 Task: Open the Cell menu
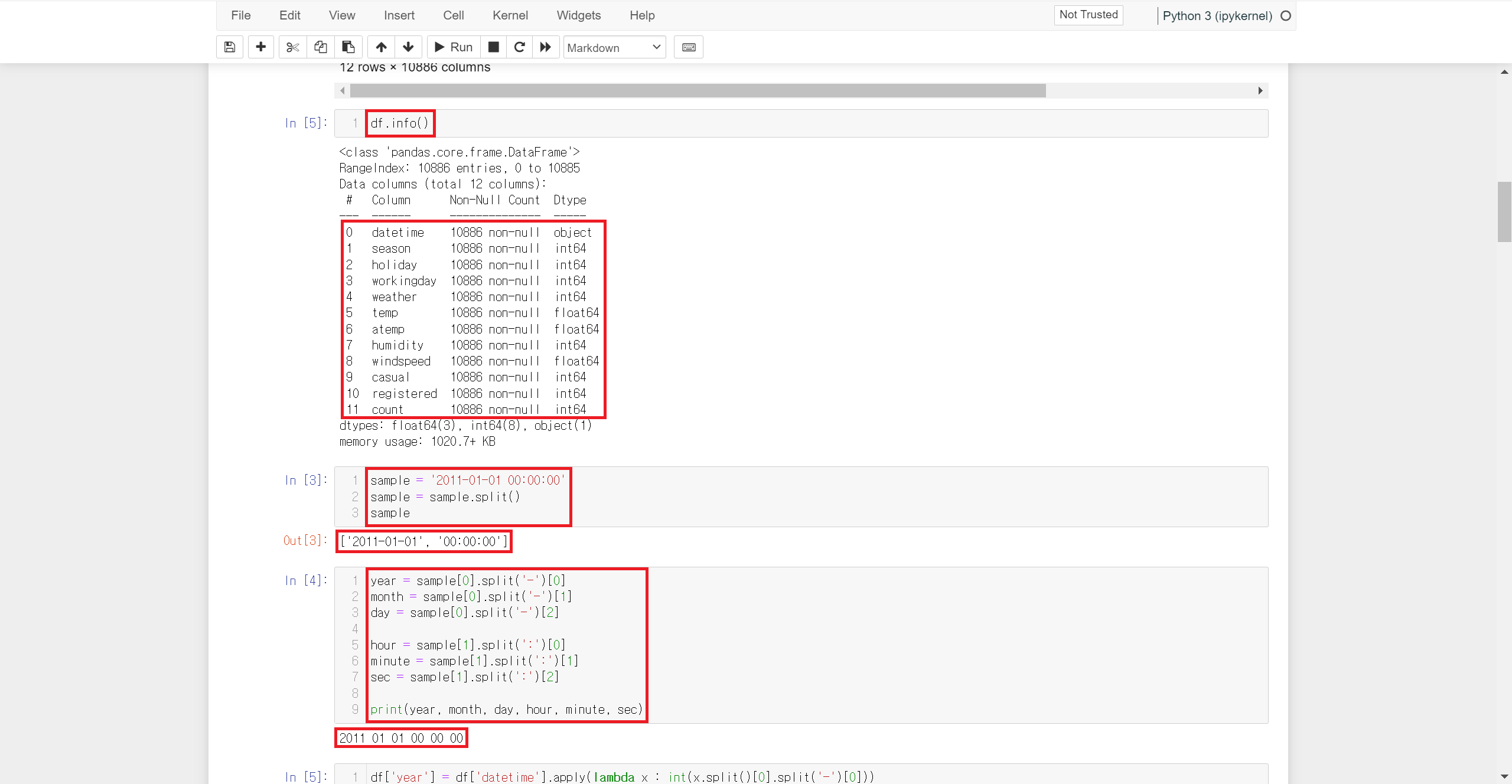pyautogui.click(x=453, y=15)
